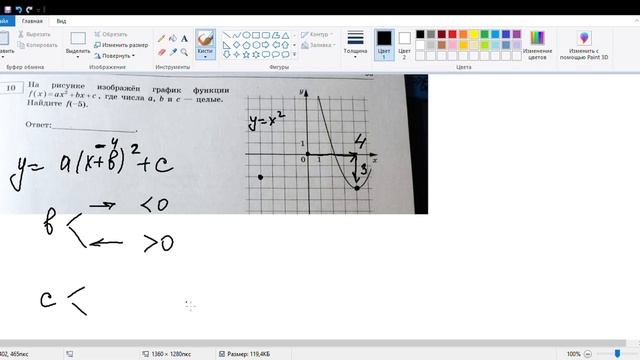The height and width of the screenshot is (360, 640).
Task: Activate Color 1 (Цвет 1) selector
Action: pos(384,45)
